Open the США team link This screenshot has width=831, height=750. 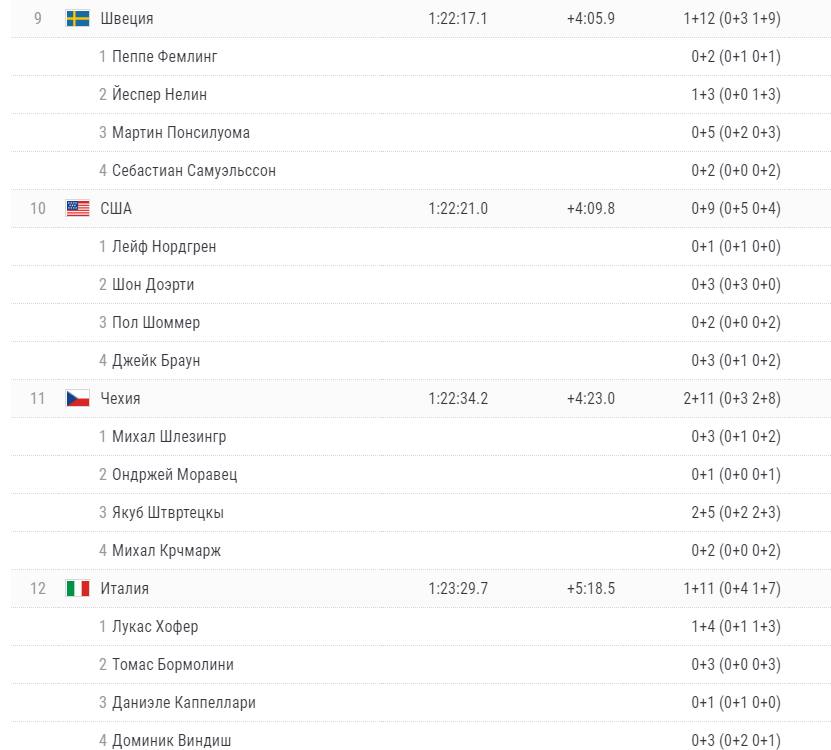click(x=116, y=208)
